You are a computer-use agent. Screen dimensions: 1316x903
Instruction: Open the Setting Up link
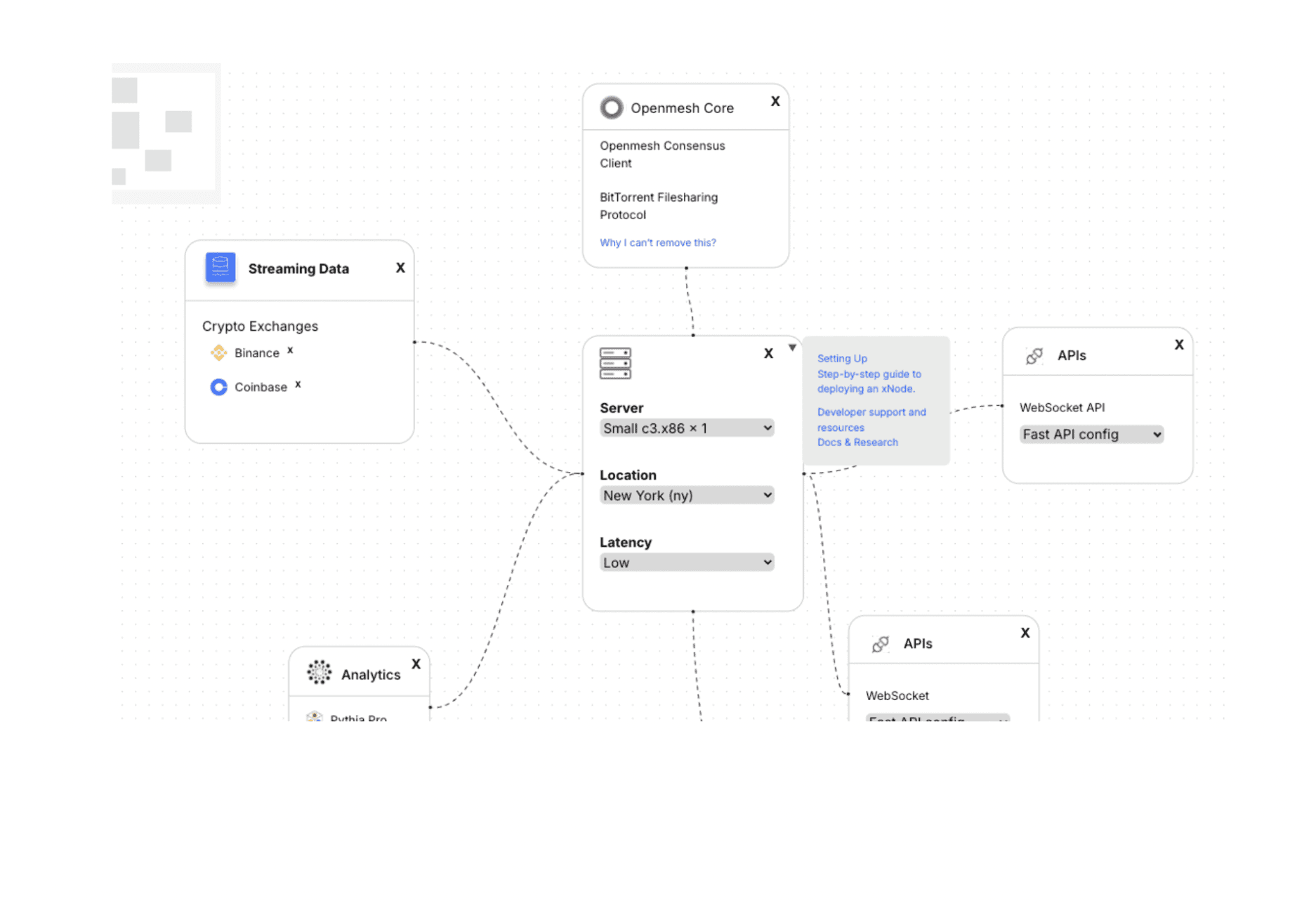pos(842,358)
